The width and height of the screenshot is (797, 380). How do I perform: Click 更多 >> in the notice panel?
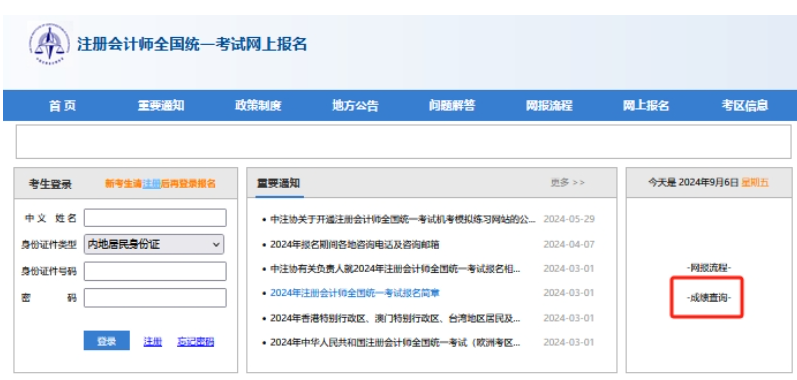tap(568, 182)
